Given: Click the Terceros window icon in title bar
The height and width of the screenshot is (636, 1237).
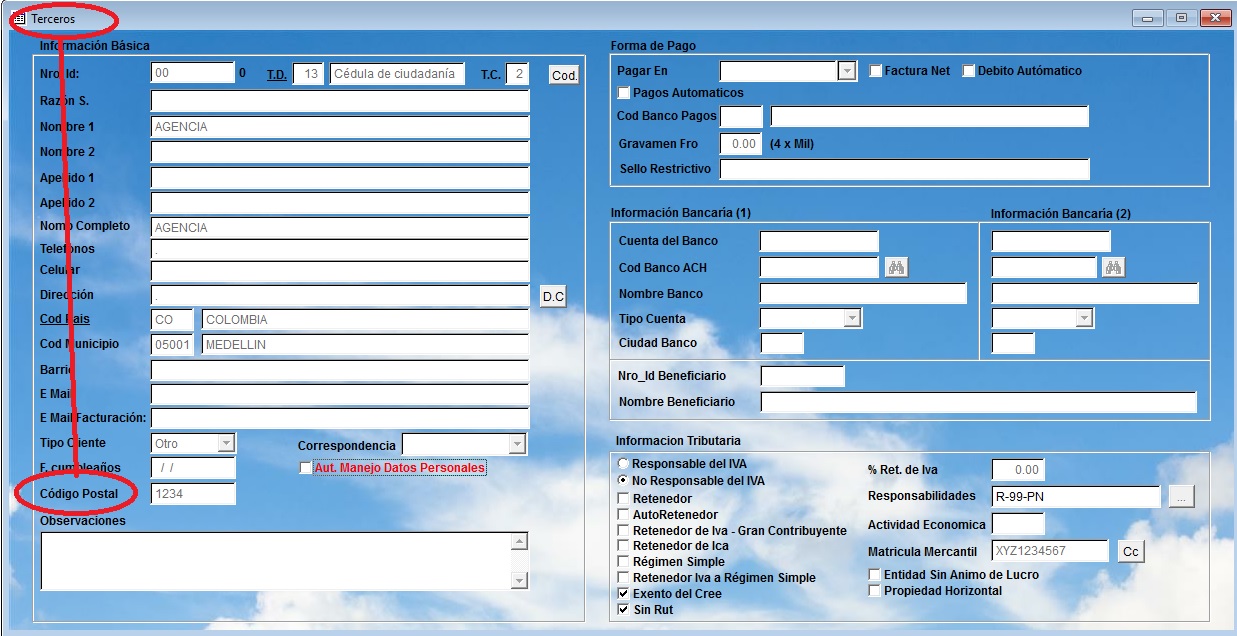Looking at the screenshot, I should point(19,19).
